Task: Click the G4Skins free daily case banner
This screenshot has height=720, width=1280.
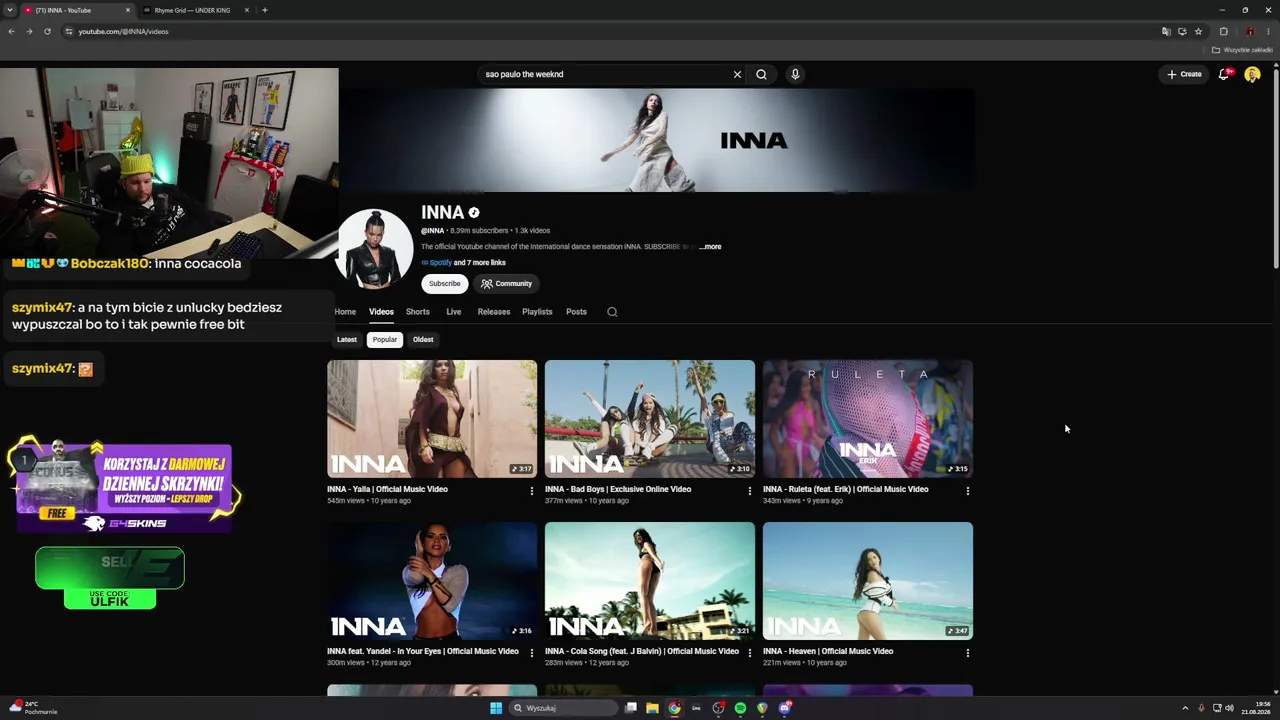Action: (124, 487)
